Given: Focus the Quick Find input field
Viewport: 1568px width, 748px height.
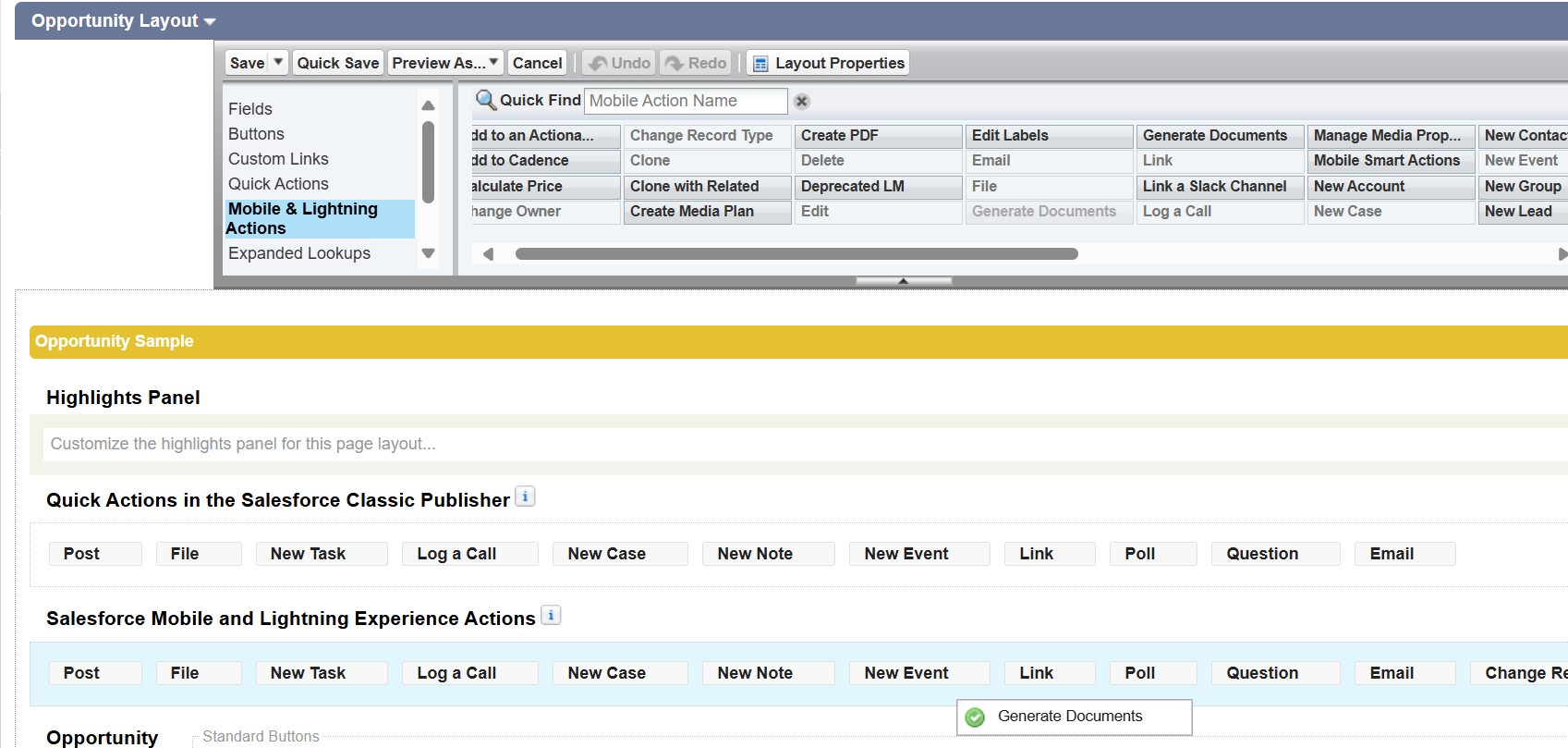Looking at the screenshot, I should point(685,101).
